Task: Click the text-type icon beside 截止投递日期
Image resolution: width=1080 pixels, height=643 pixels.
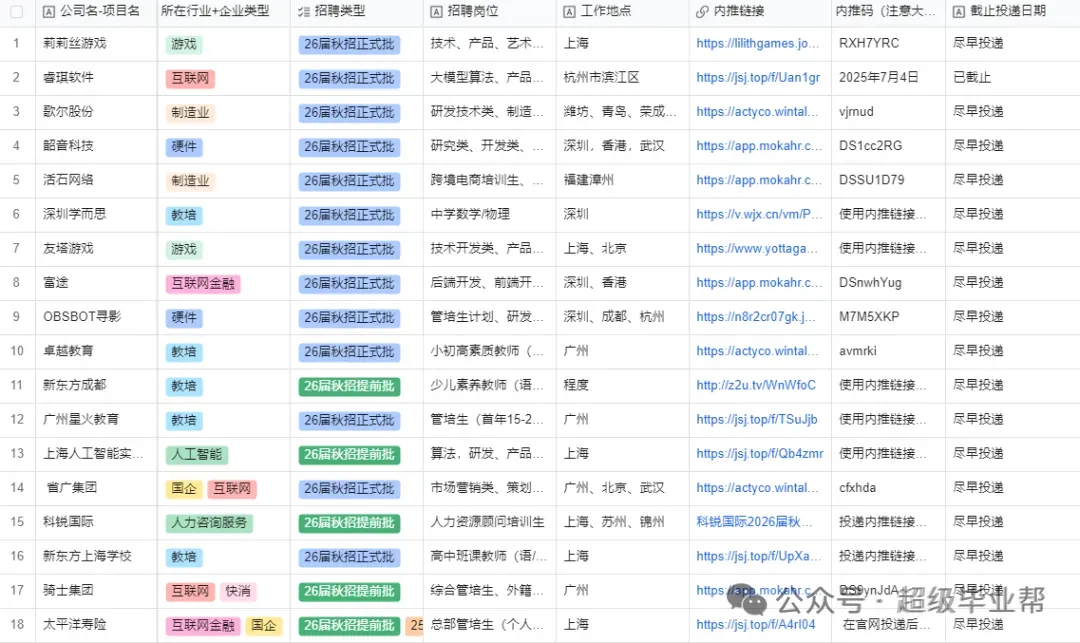Action: click(959, 12)
